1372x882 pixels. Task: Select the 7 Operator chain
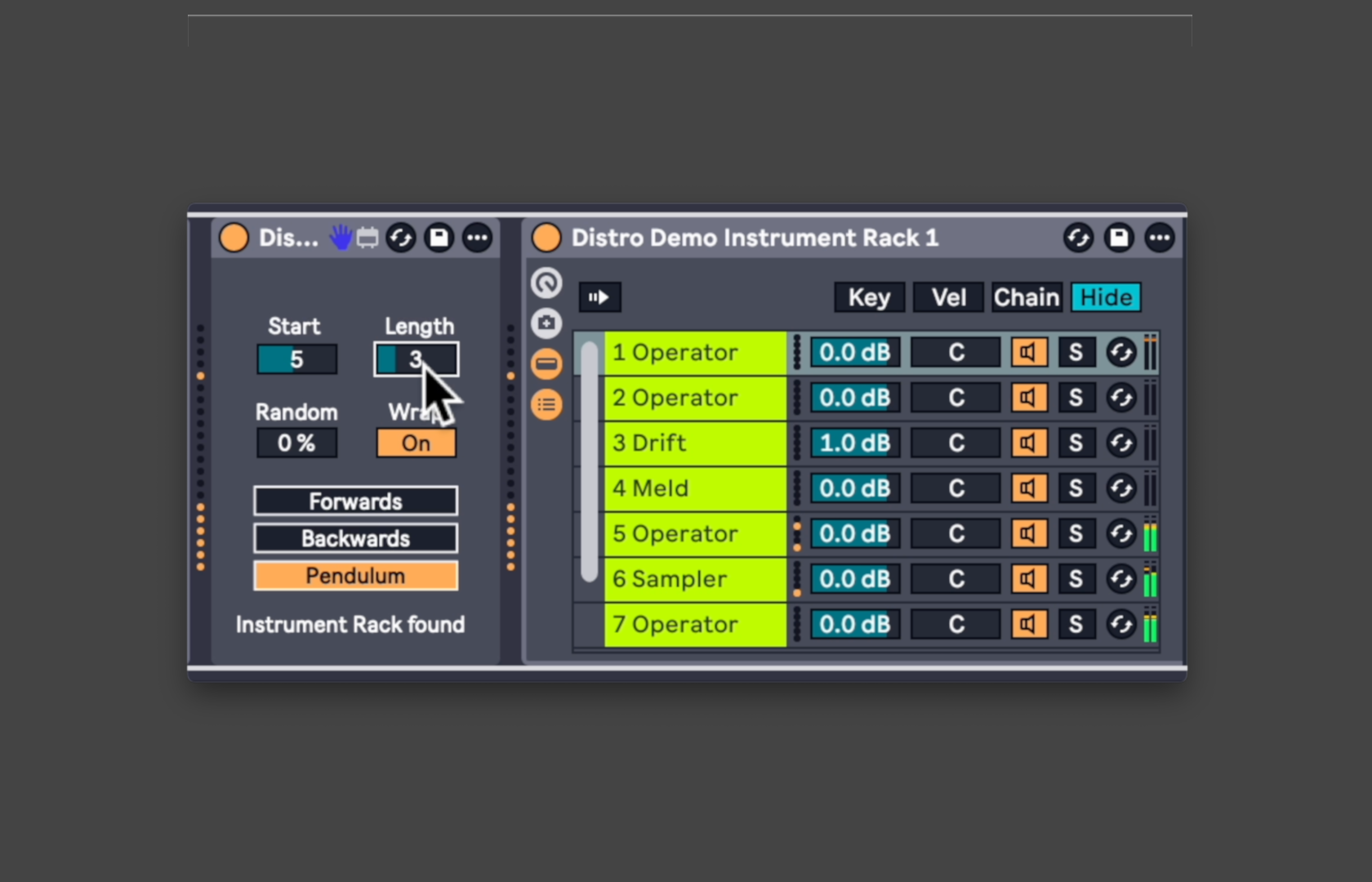[x=694, y=625]
